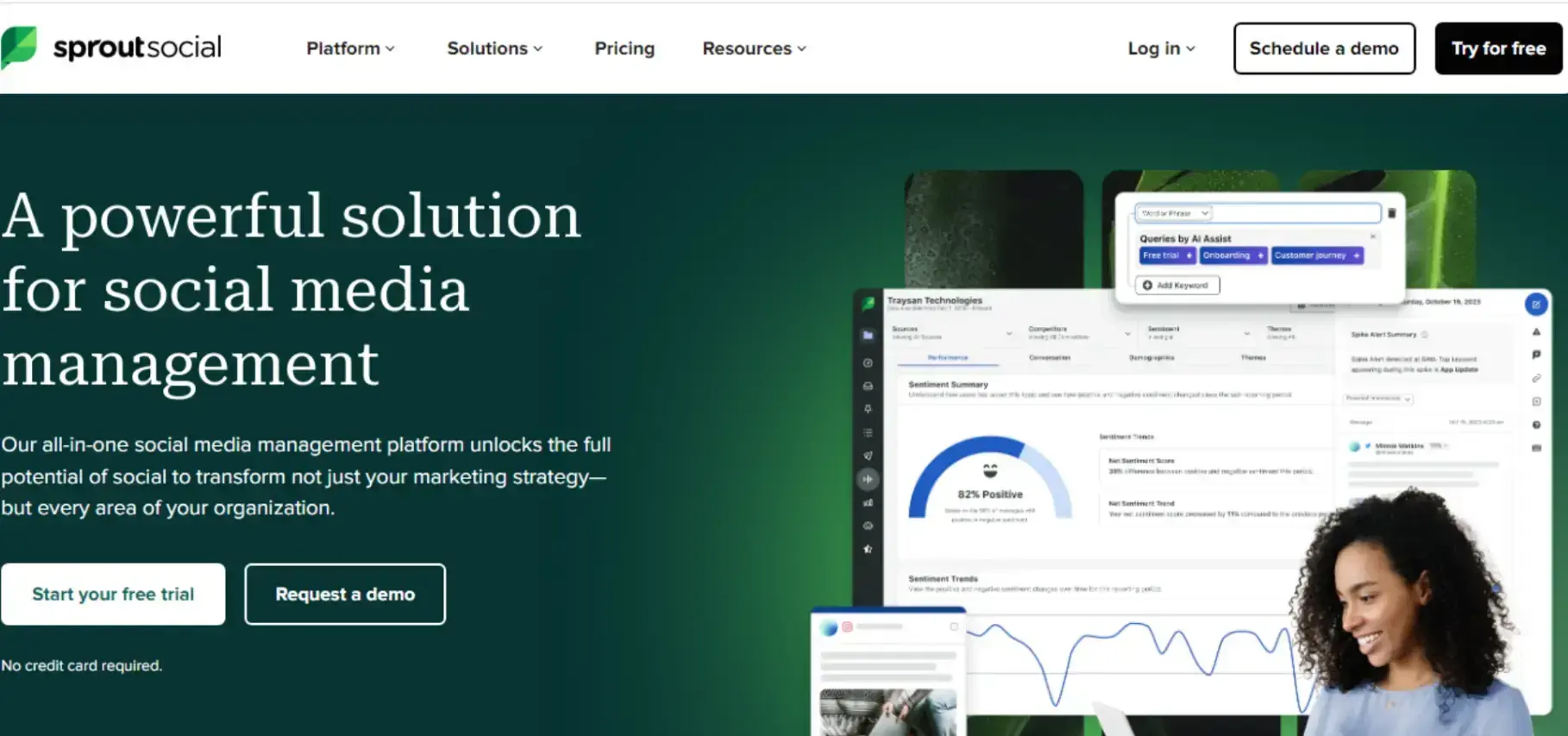Image resolution: width=1568 pixels, height=736 pixels.
Task: Click Schedule a demo button
Action: 1324,48
